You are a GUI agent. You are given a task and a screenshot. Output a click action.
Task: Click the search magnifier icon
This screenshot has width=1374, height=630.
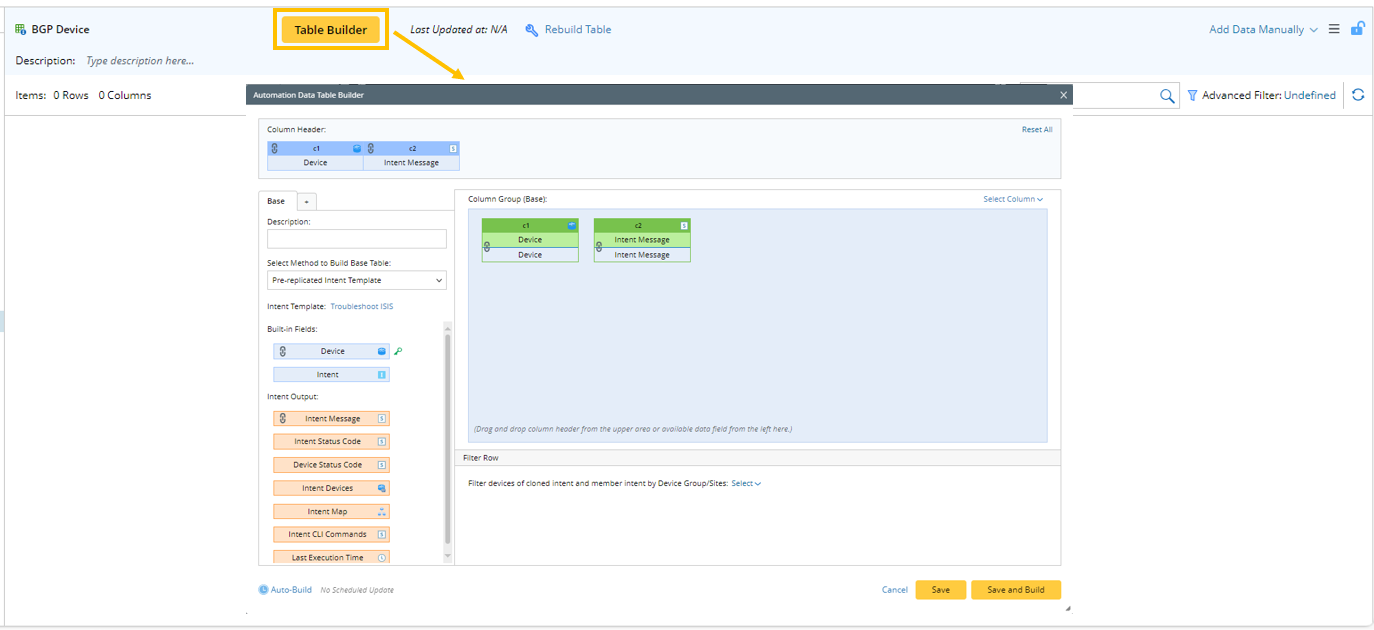(x=1166, y=96)
